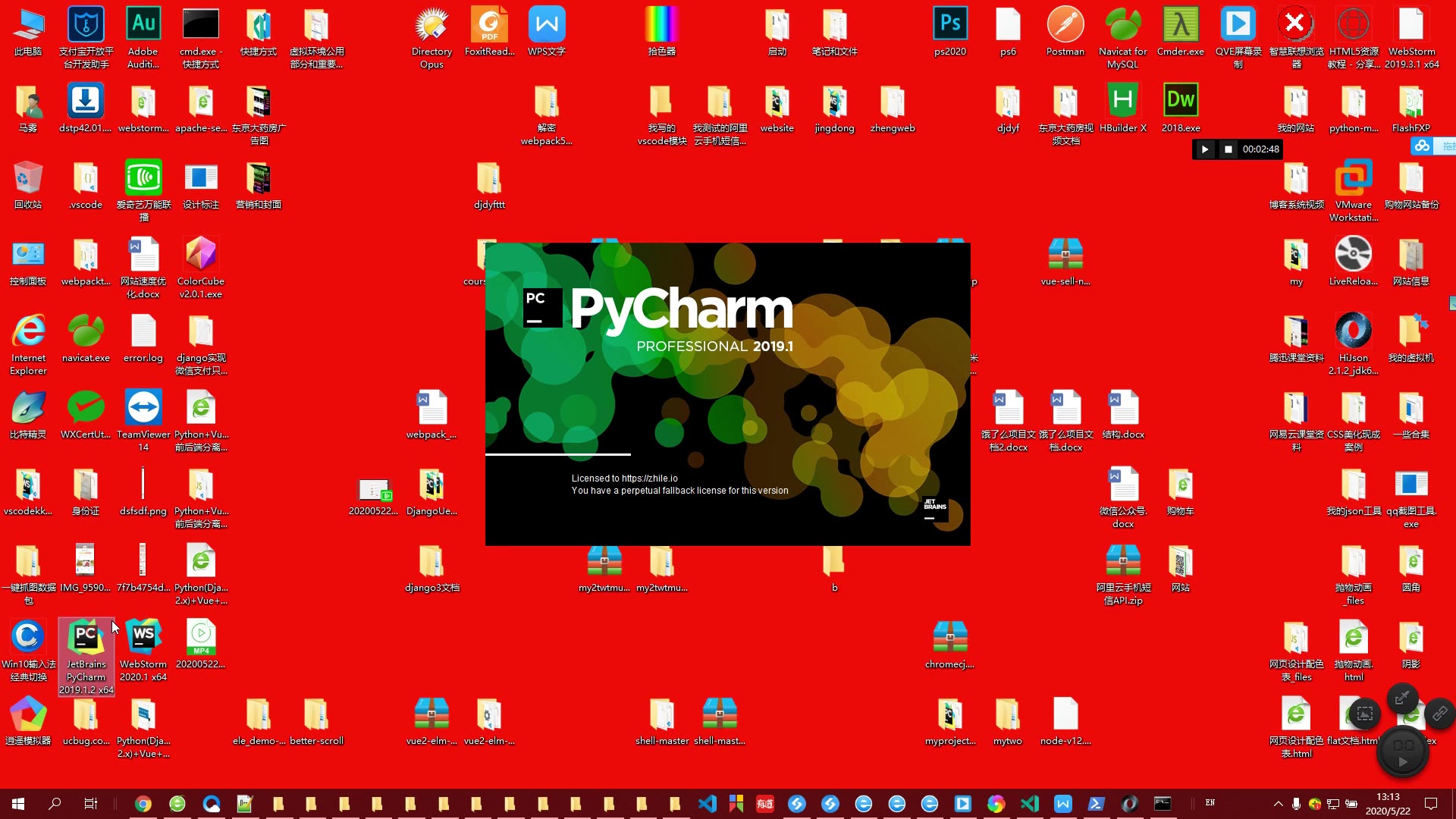Expand the hidden system tray icons arrow
This screenshot has width=1456, height=819.
coord(1278,804)
